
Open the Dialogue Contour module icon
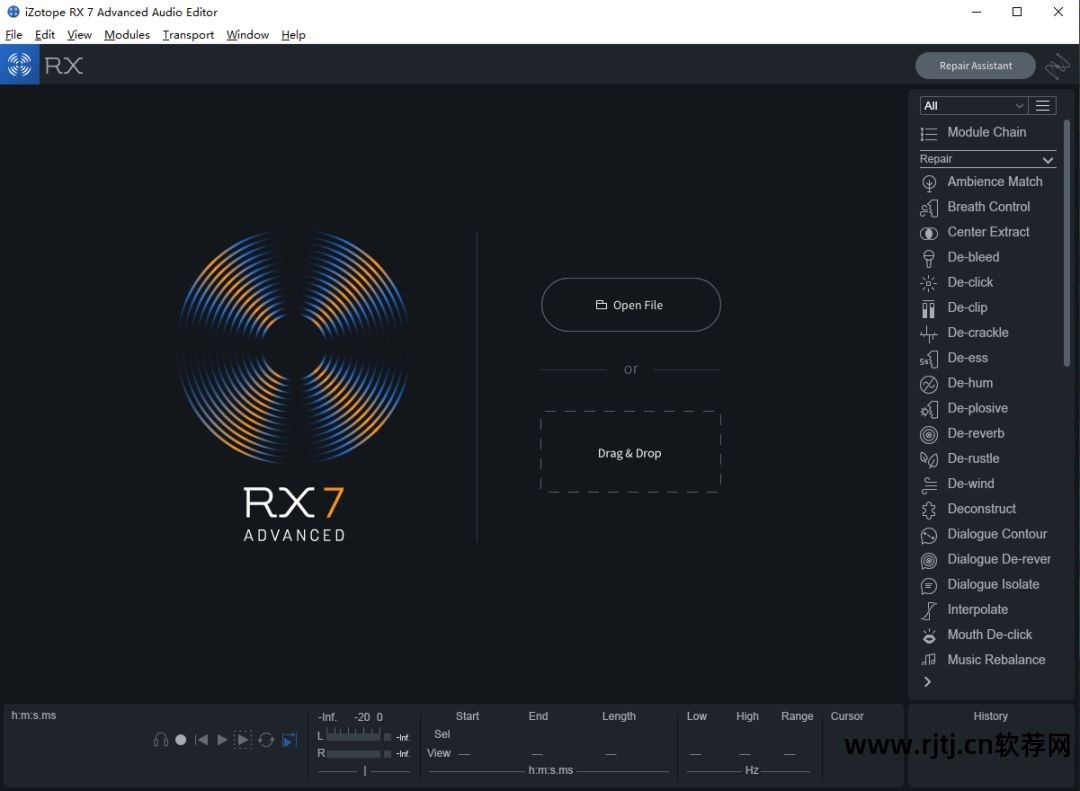pyautogui.click(x=928, y=535)
